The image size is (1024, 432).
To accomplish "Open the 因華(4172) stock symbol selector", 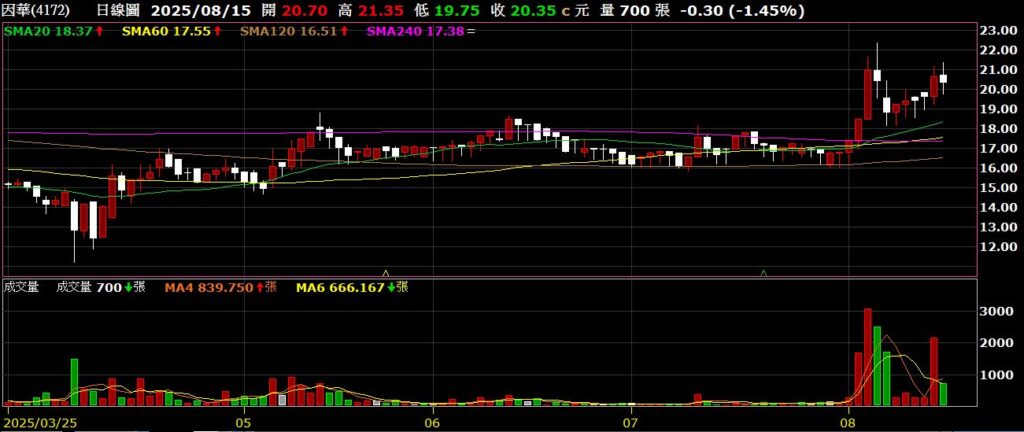I will 37,11.
